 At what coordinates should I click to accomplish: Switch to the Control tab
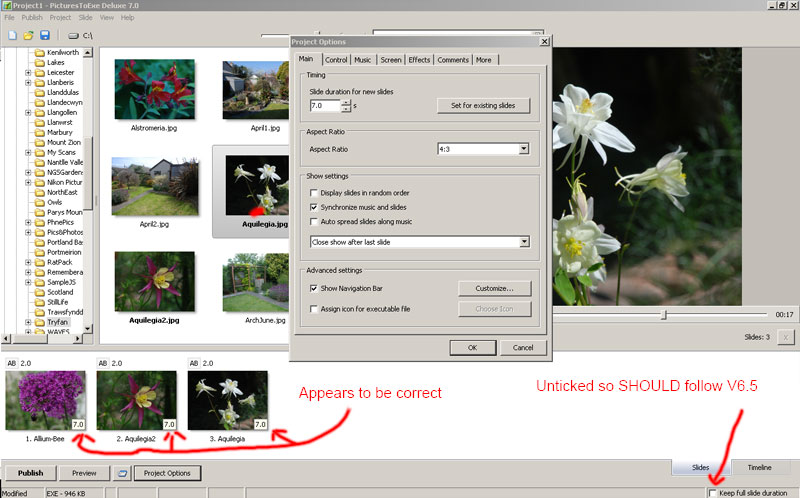[x=336, y=60]
